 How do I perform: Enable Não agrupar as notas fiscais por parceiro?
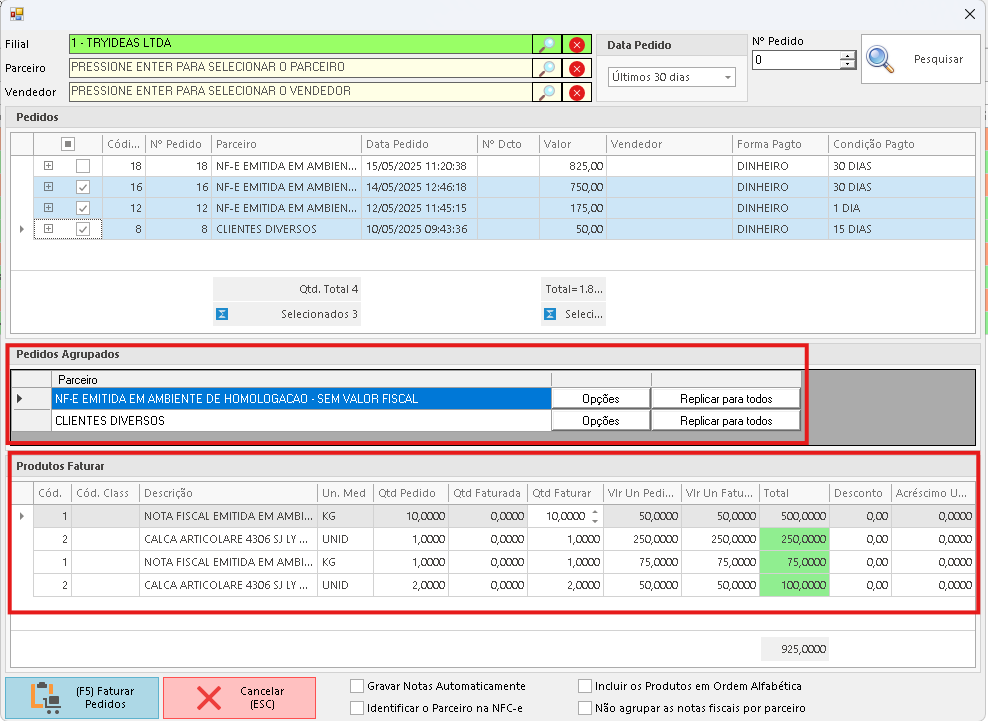pyautogui.click(x=585, y=708)
